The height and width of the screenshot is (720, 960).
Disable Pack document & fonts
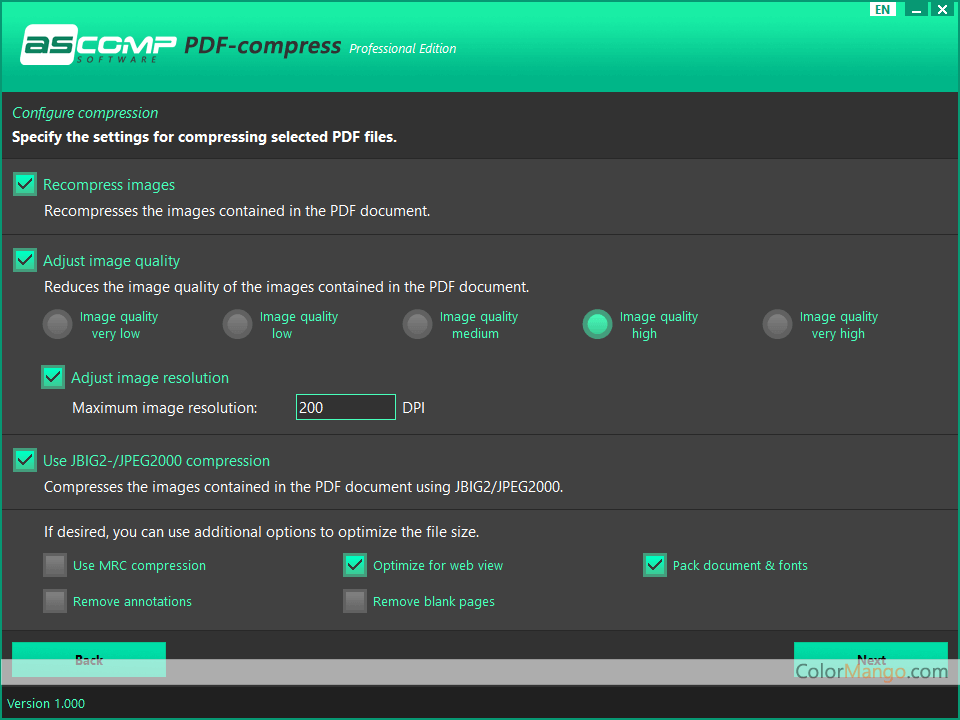[x=654, y=565]
